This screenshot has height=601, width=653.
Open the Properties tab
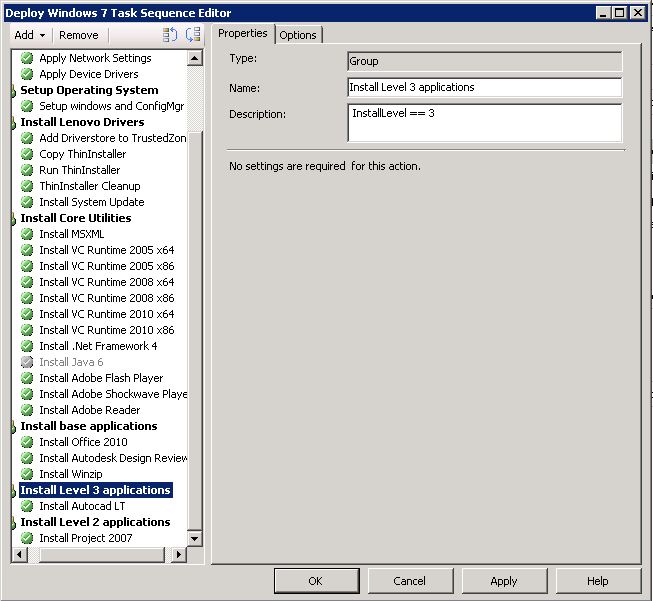click(243, 34)
